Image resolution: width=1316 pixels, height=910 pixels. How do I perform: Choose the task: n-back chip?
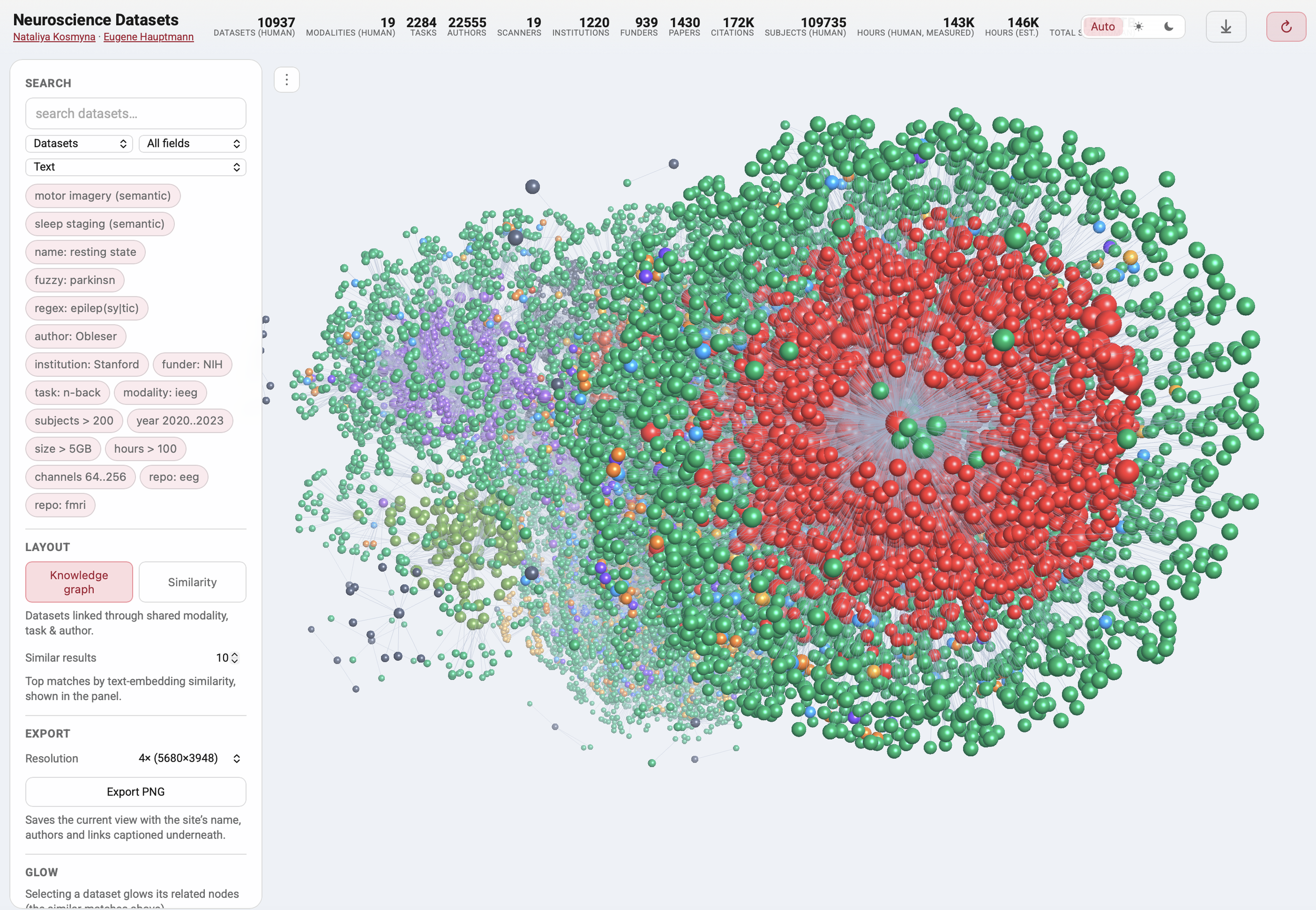tap(68, 393)
